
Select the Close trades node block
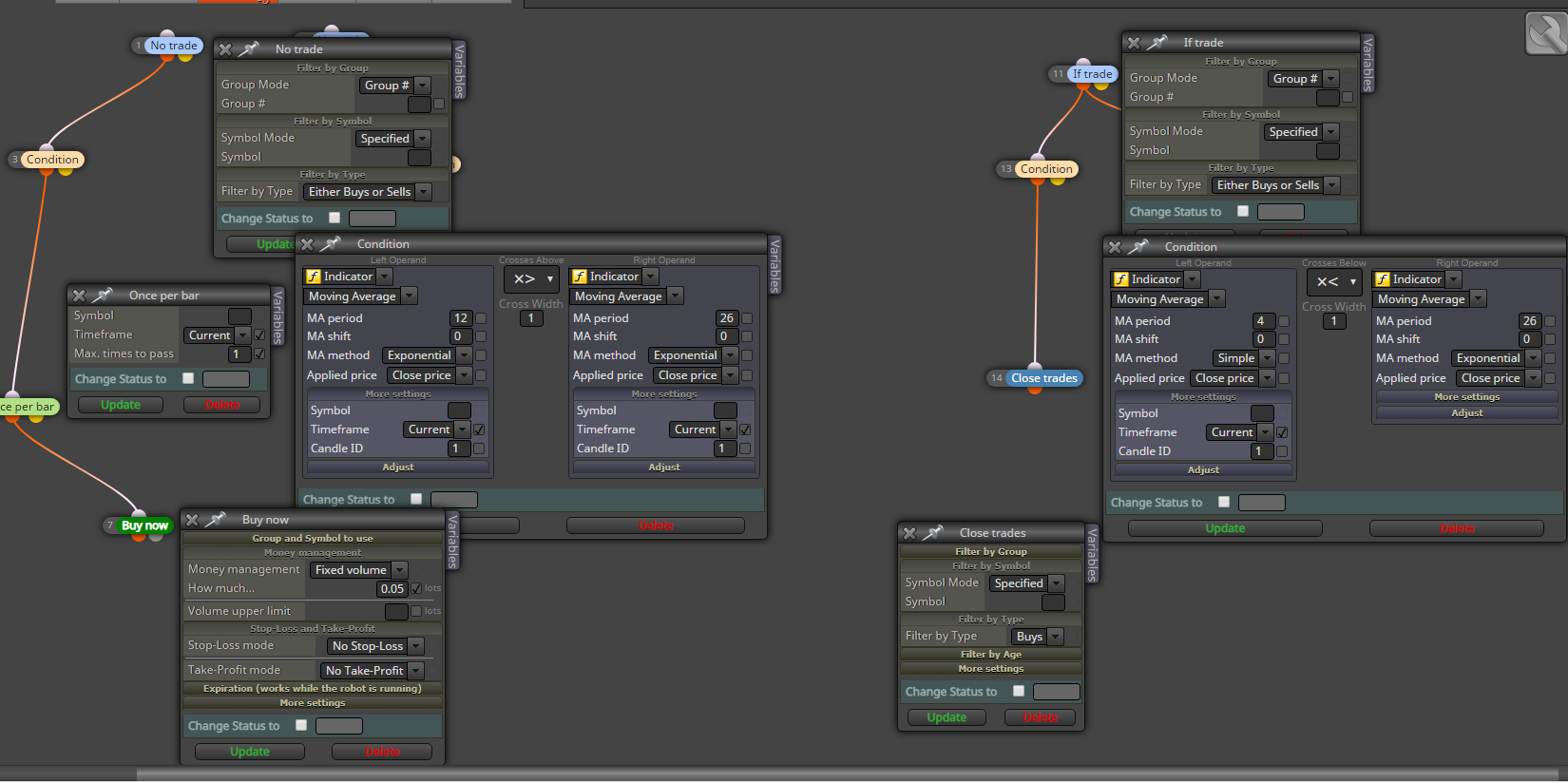coord(1043,378)
